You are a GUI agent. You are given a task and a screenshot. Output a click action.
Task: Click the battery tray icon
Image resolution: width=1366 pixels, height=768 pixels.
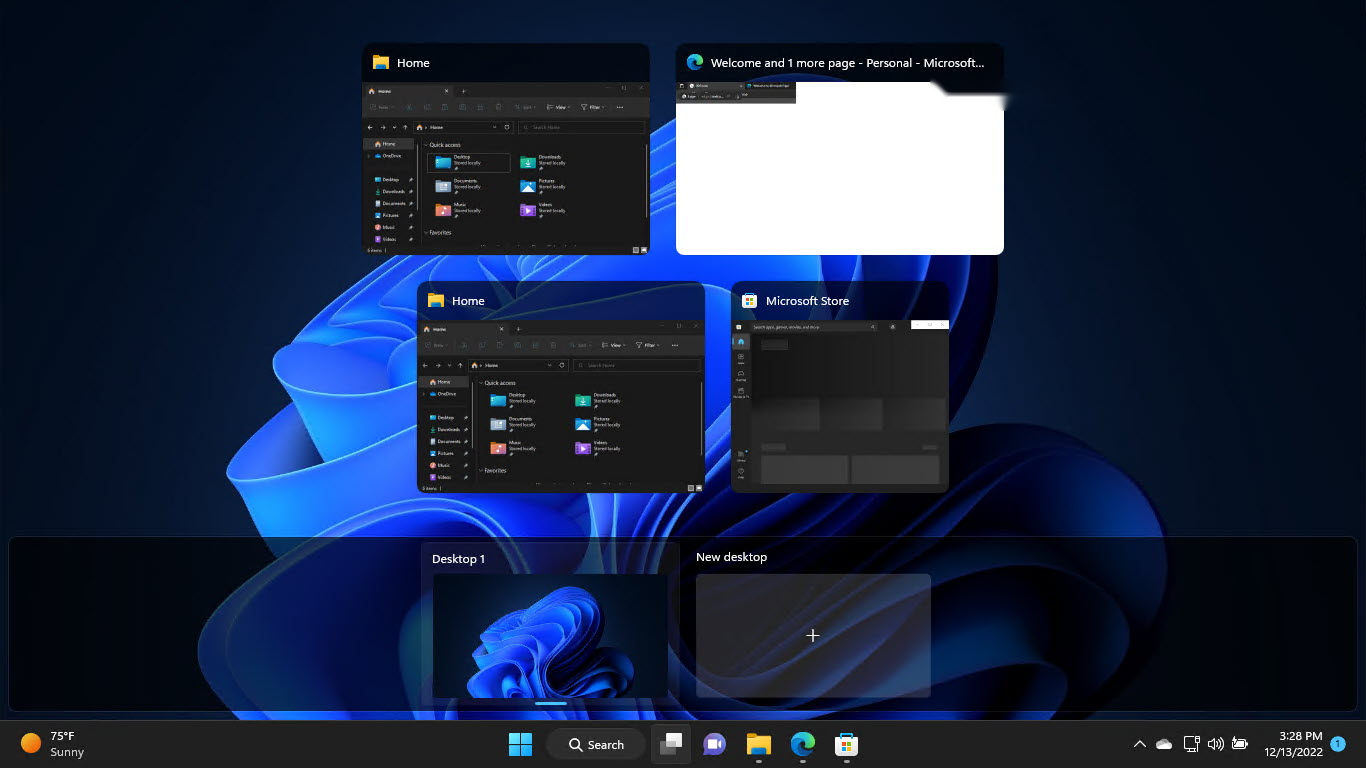pos(1240,744)
